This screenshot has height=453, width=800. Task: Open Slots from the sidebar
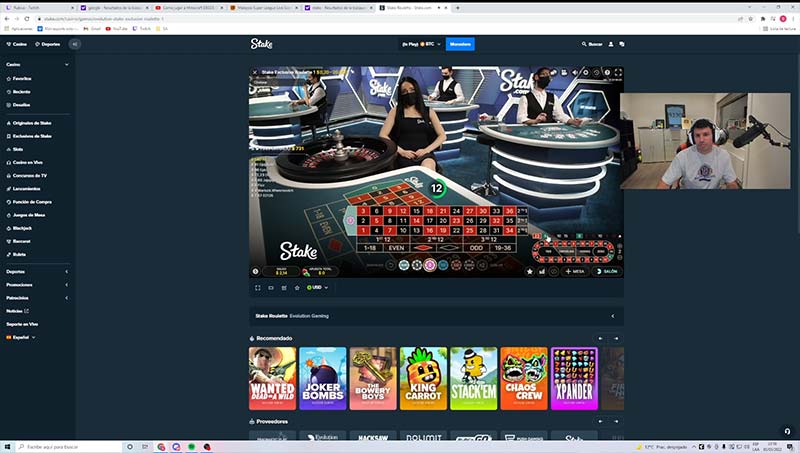(19, 149)
